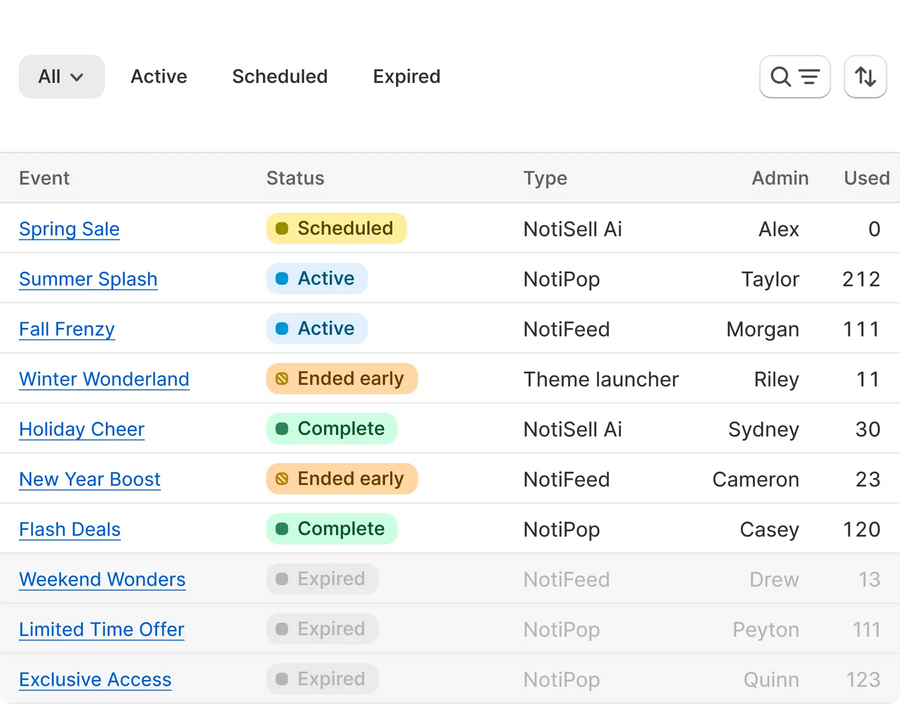The image size is (900, 704).
Task: Open the Spring Sale event link
Action: point(69,229)
